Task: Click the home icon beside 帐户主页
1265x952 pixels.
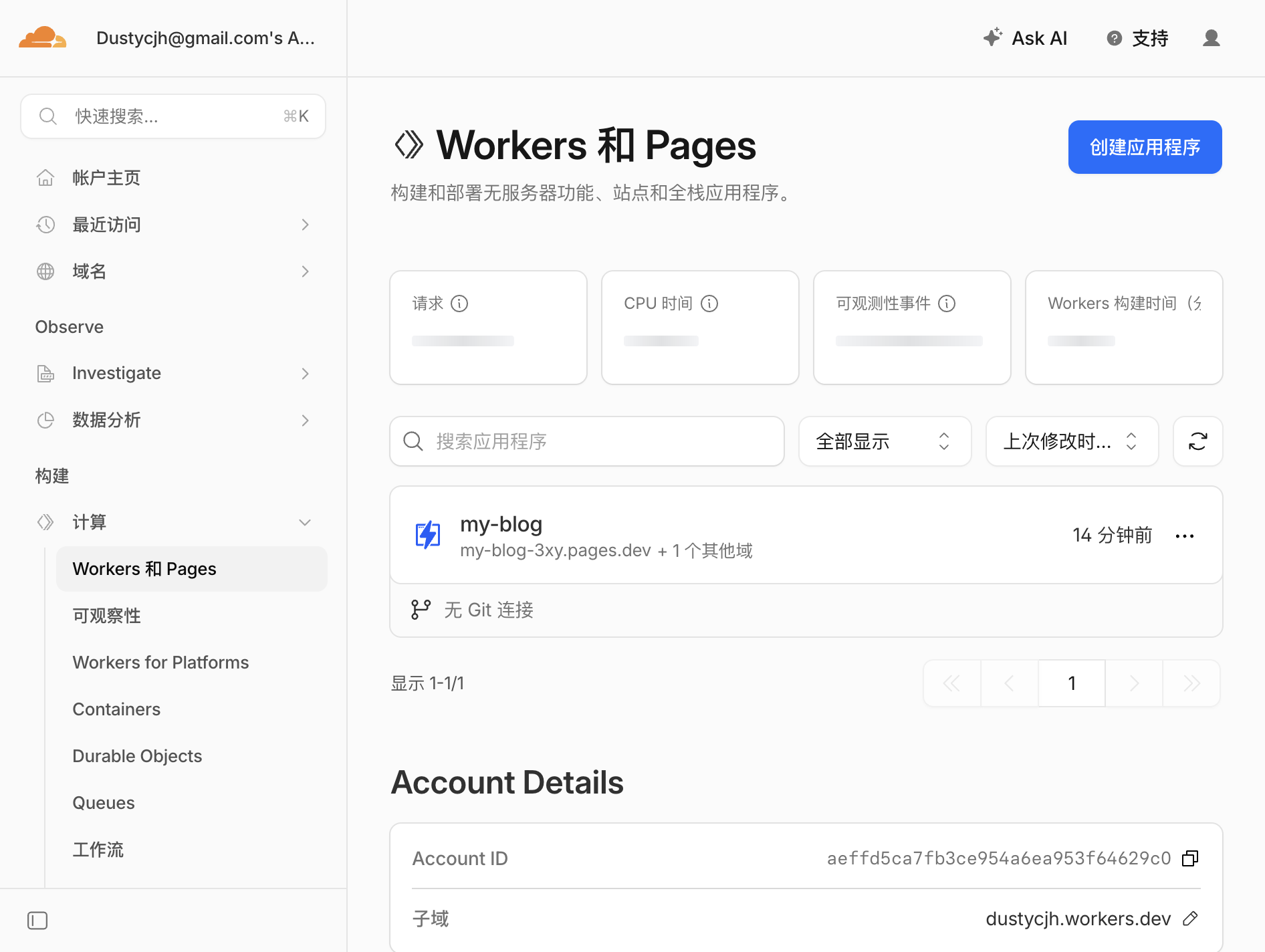Action: coord(45,178)
